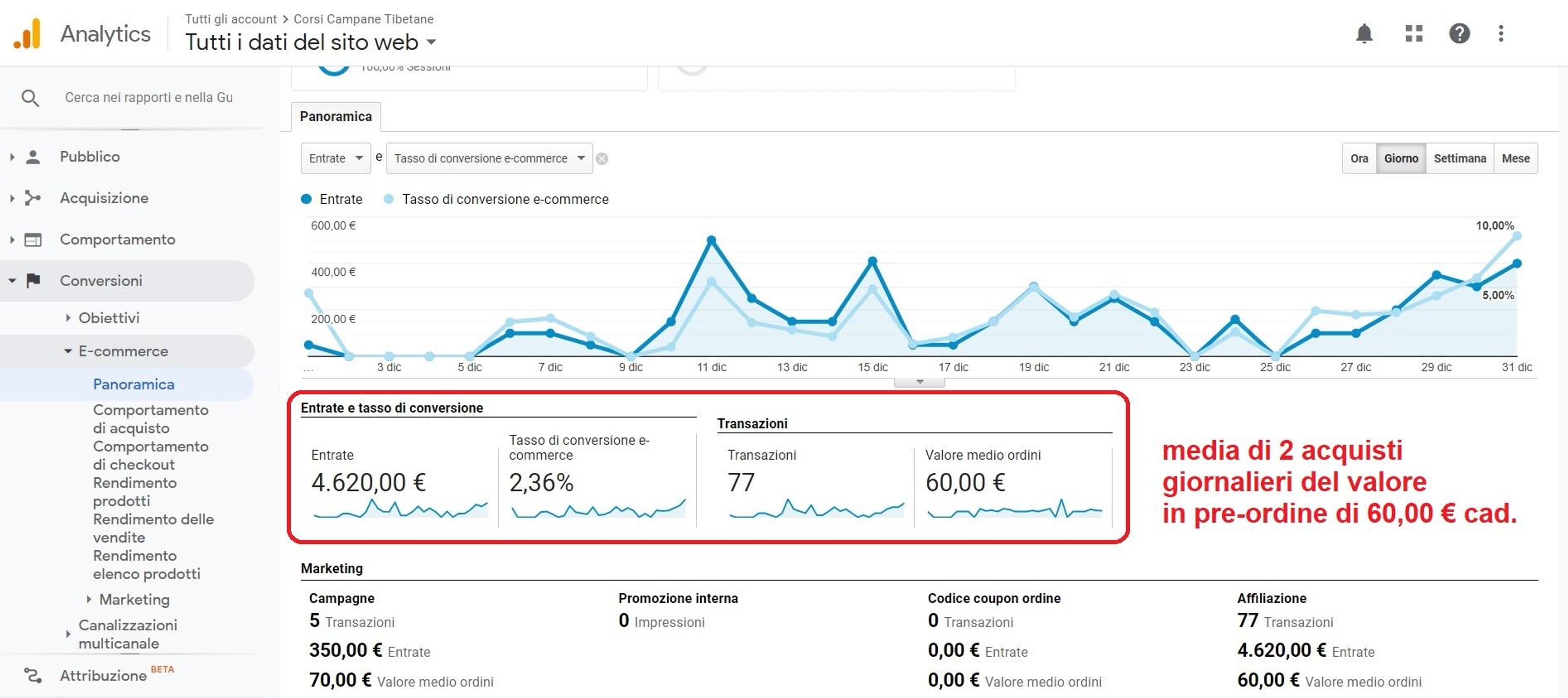Remove the secondary metric with the X icon
The width and height of the screenshot is (1568, 698).
[x=601, y=159]
